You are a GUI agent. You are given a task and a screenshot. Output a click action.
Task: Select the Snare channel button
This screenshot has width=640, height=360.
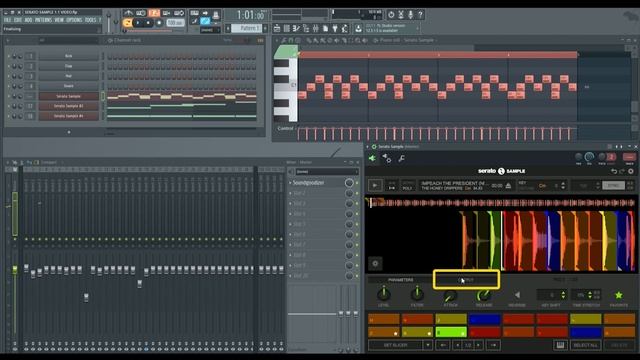(69, 86)
